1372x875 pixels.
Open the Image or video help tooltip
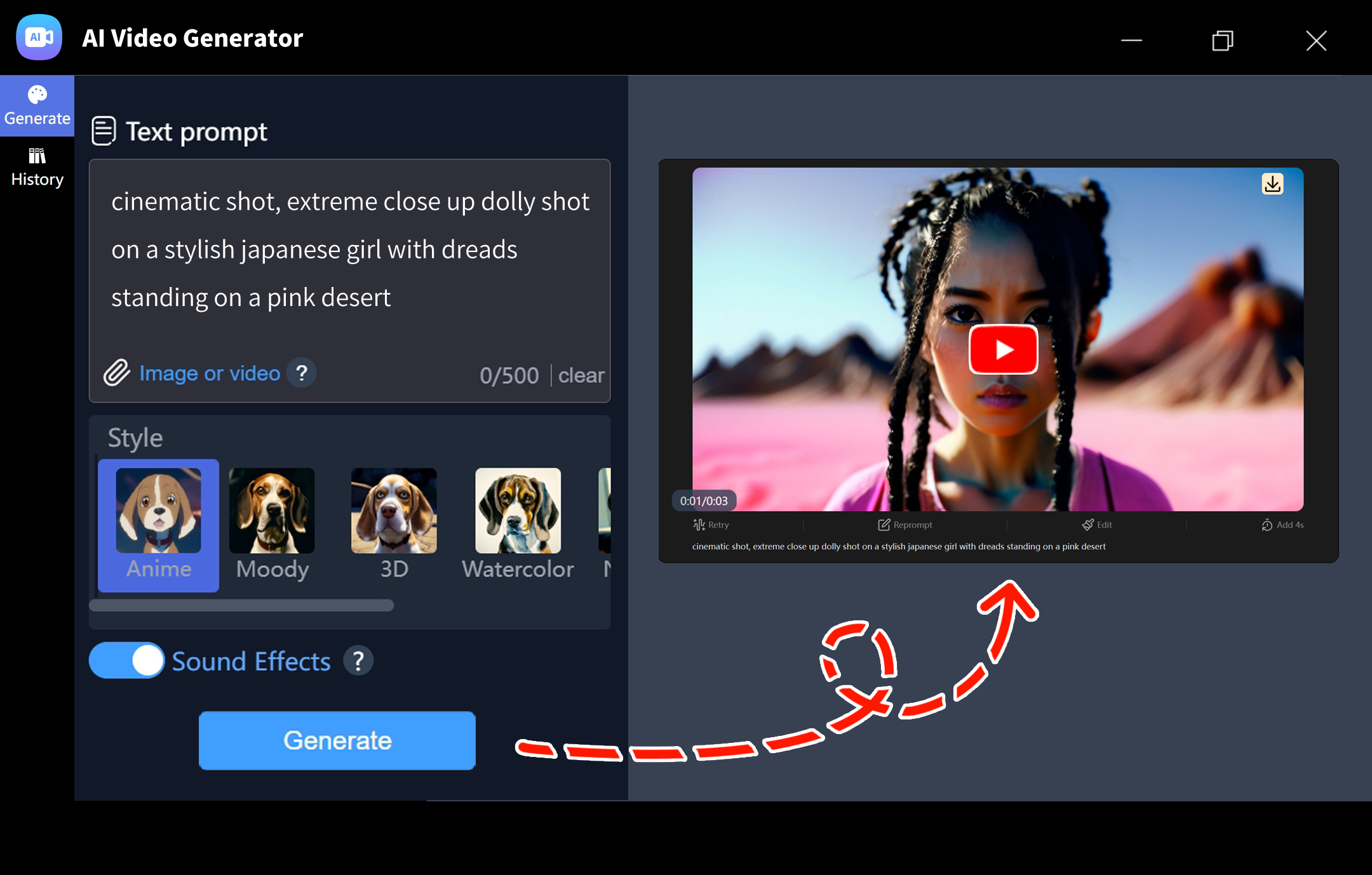click(x=302, y=373)
